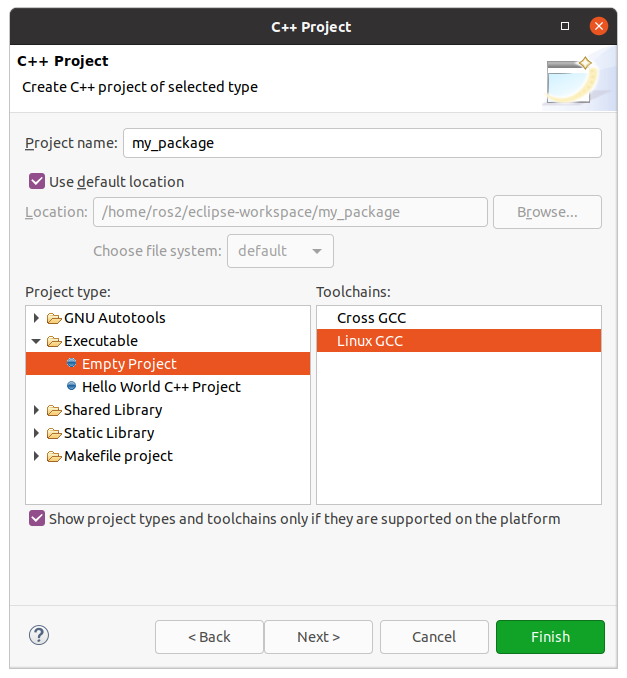The height and width of the screenshot is (678, 627).
Task: Cancel the C++ Project wizard
Action: coord(434,637)
